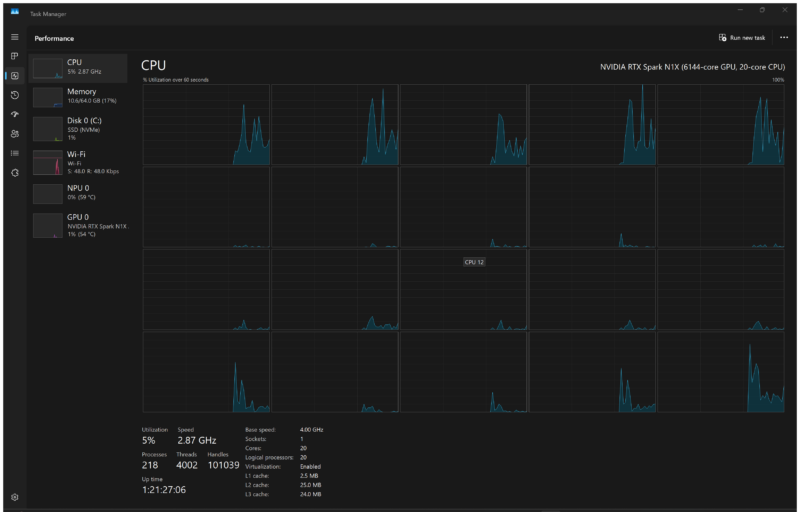Select the NPU 0 performance item
The image size is (800, 512).
[78, 193]
